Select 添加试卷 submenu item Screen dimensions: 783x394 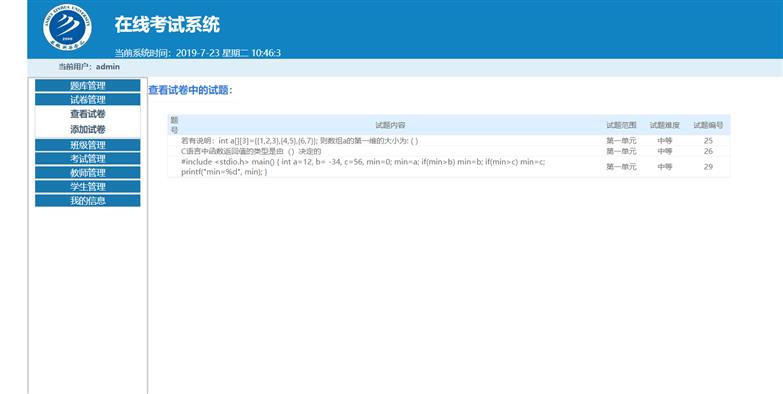87,129
